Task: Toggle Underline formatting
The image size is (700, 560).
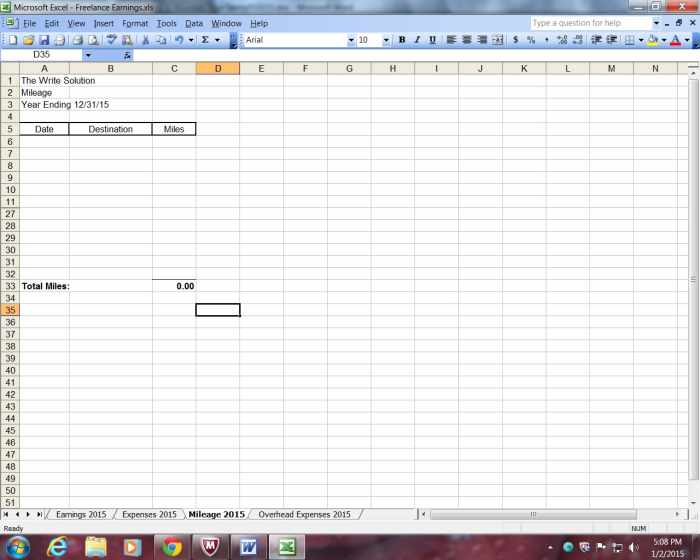Action: 432,40
